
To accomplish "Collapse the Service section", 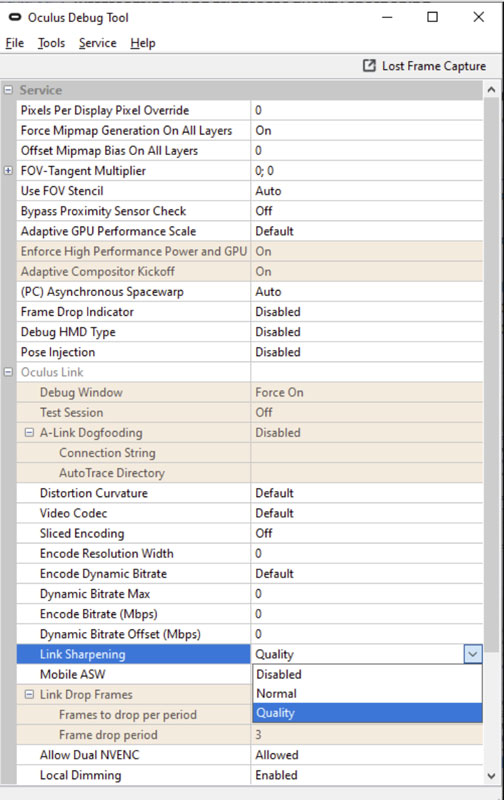I will click(x=8, y=90).
